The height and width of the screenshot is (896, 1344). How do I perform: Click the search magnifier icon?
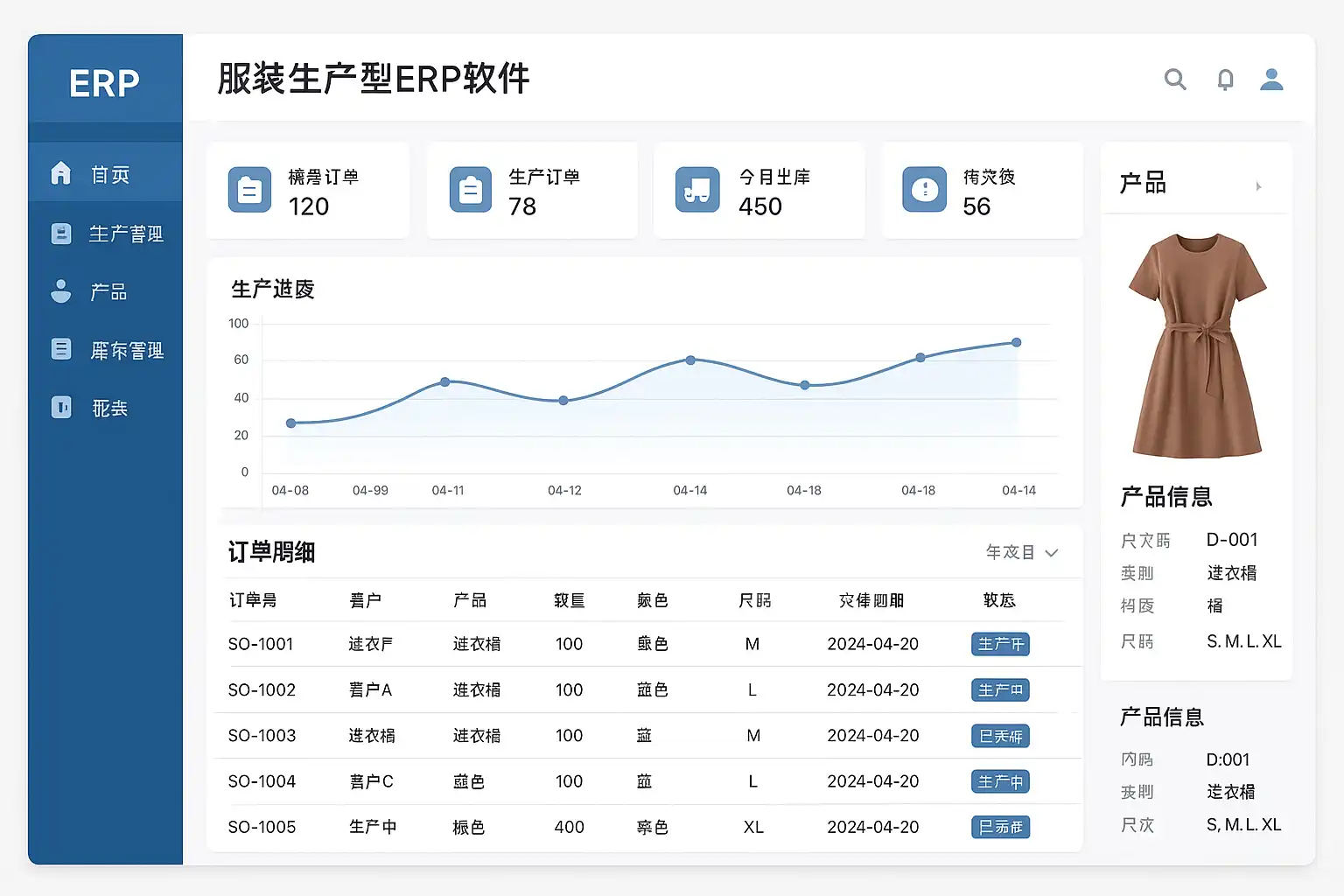[x=1175, y=80]
